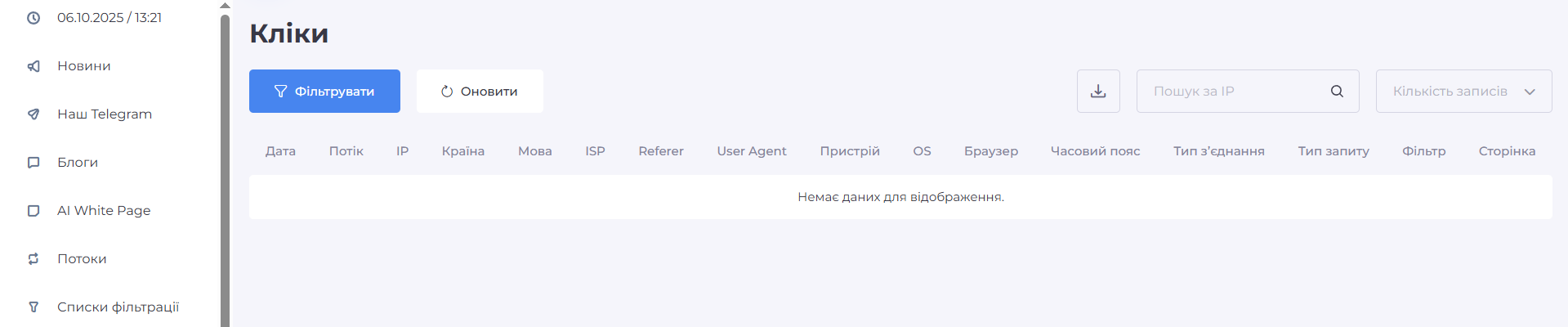Click the search magnifier icon
Viewport: 1568px width, 327px height.
1337,92
